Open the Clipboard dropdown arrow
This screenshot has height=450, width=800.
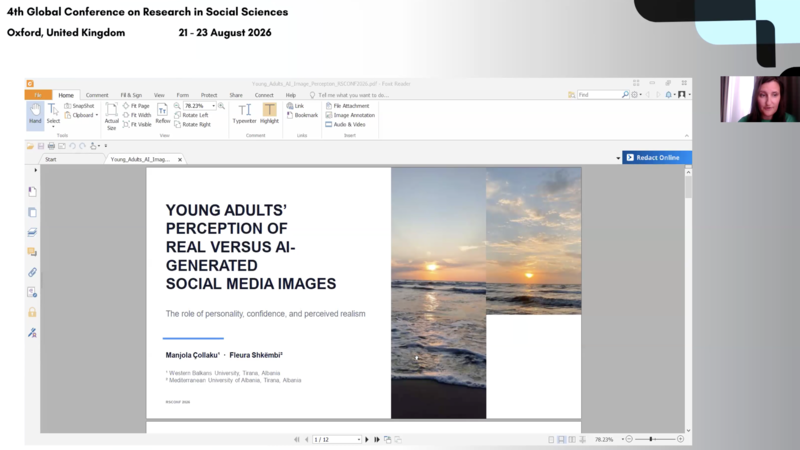(x=96, y=115)
